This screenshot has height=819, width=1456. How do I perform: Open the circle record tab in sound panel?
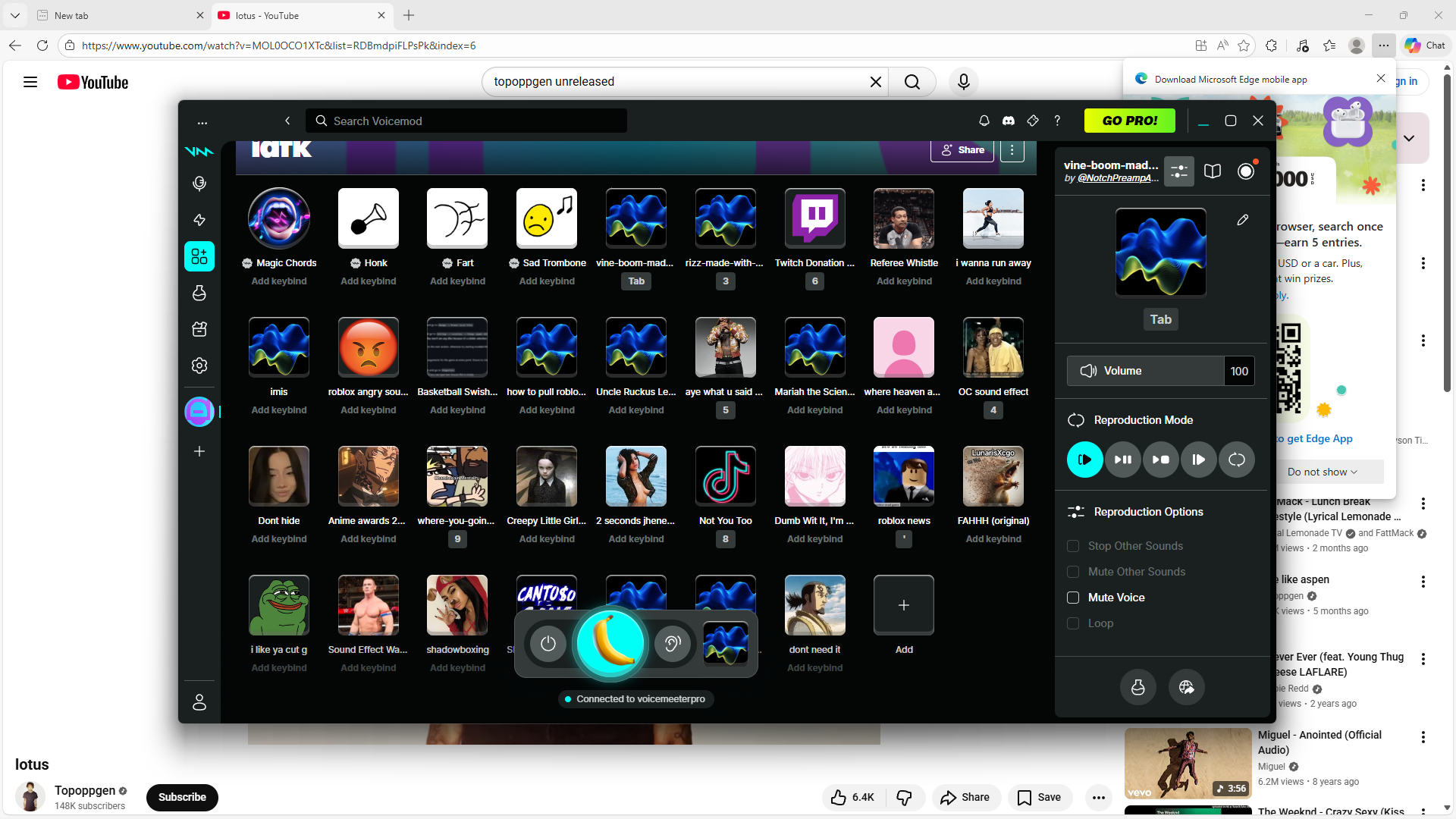(x=1246, y=171)
